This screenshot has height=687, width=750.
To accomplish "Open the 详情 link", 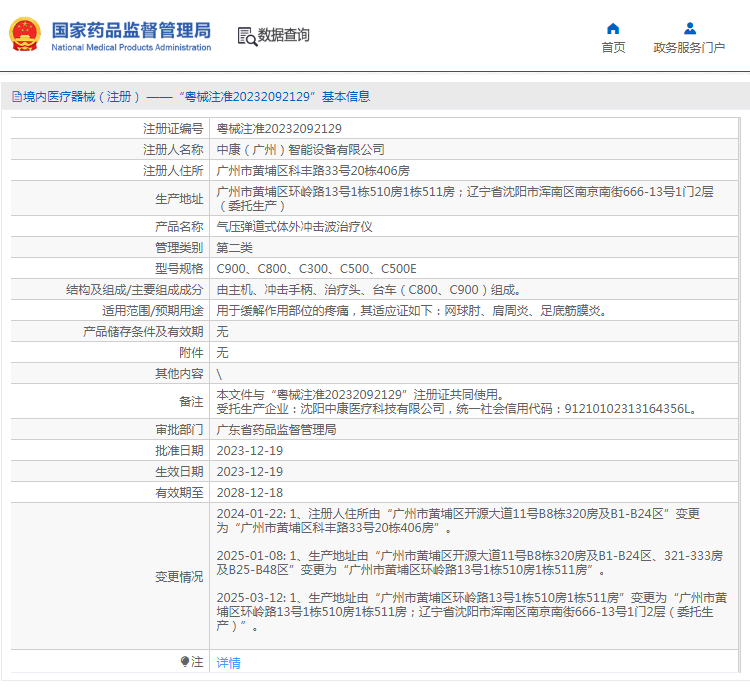I will coord(229,663).
